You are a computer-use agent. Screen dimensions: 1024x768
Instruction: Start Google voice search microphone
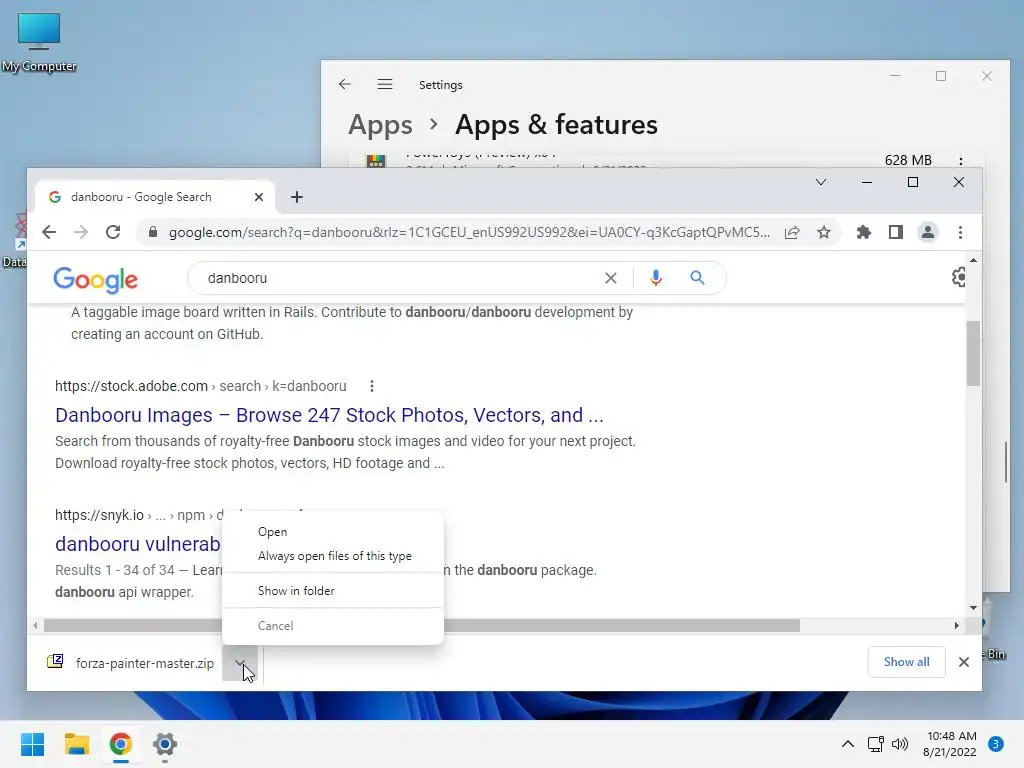pos(656,278)
